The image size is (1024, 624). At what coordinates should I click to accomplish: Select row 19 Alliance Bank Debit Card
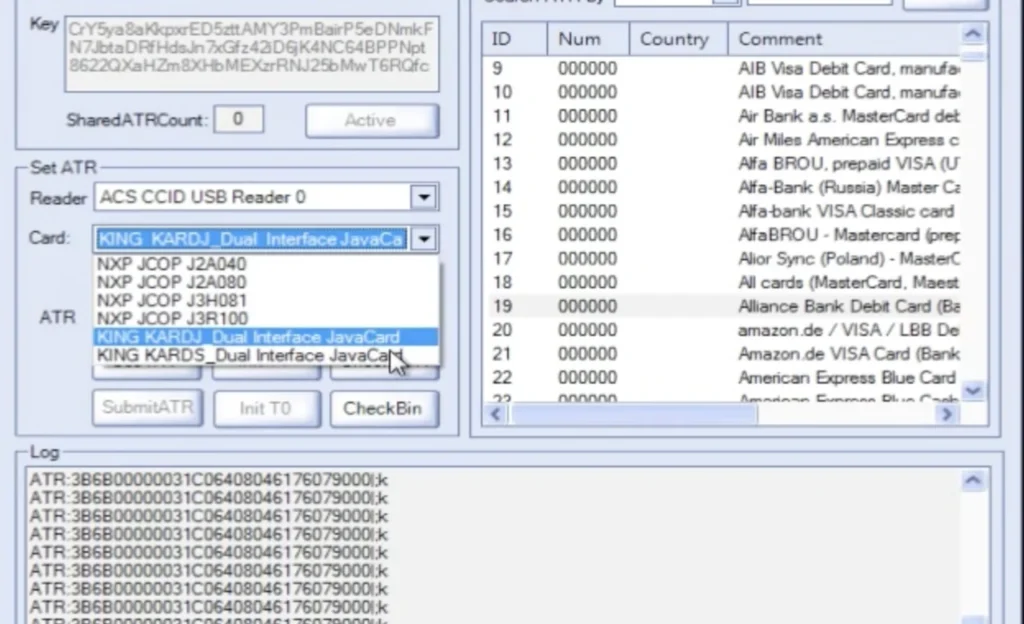[724, 306]
